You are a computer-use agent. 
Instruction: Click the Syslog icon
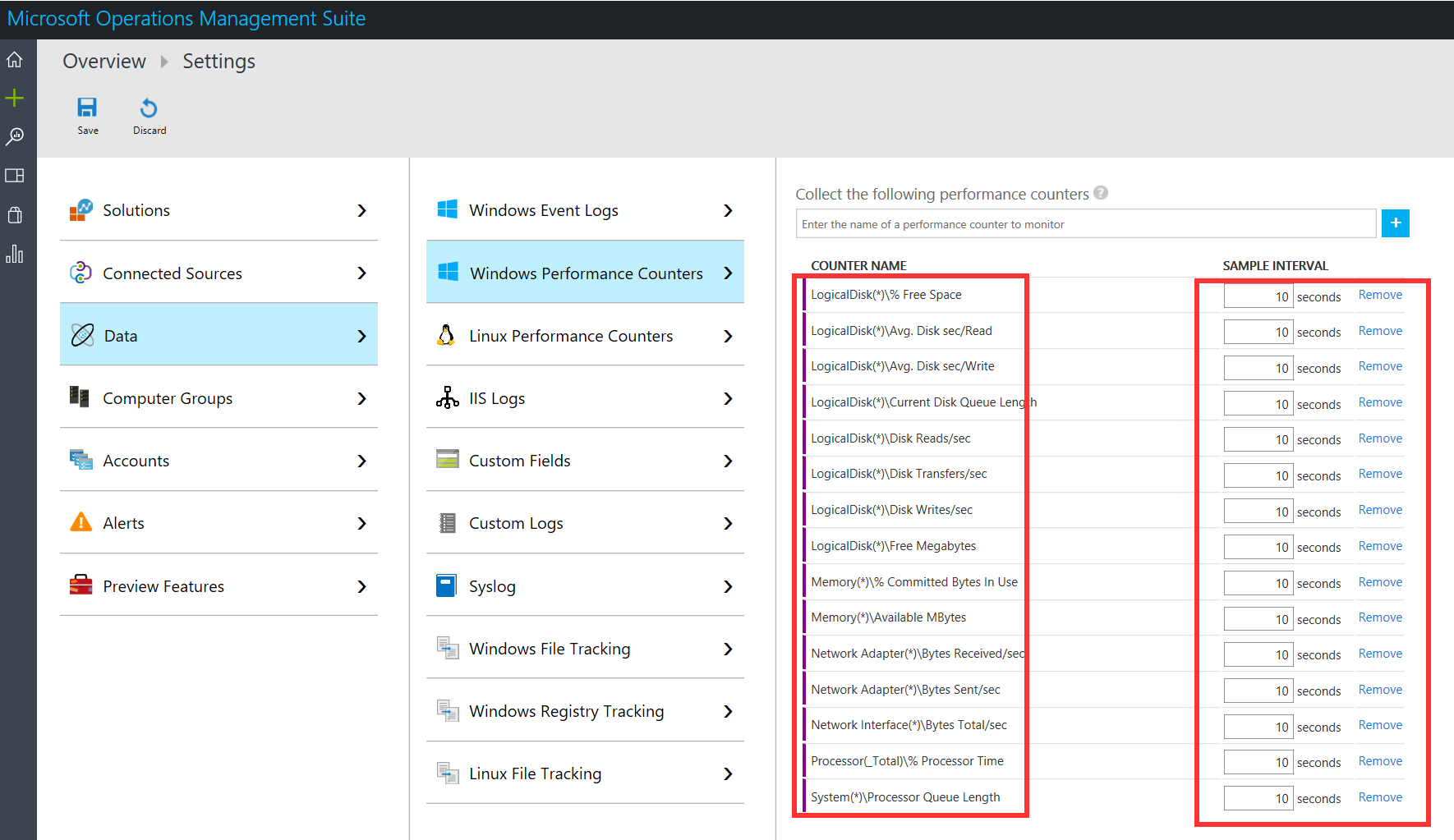pyautogui.click(x=446, y=585)
